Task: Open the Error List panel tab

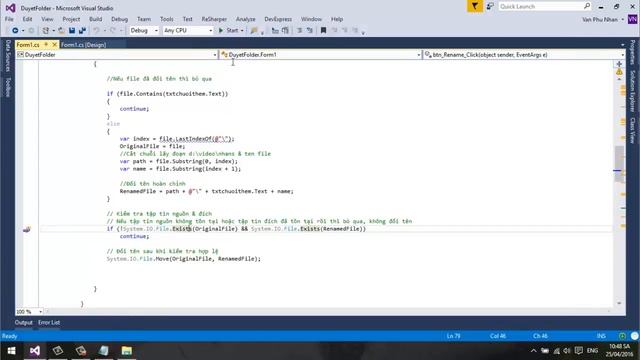Action: click(49, 322)
